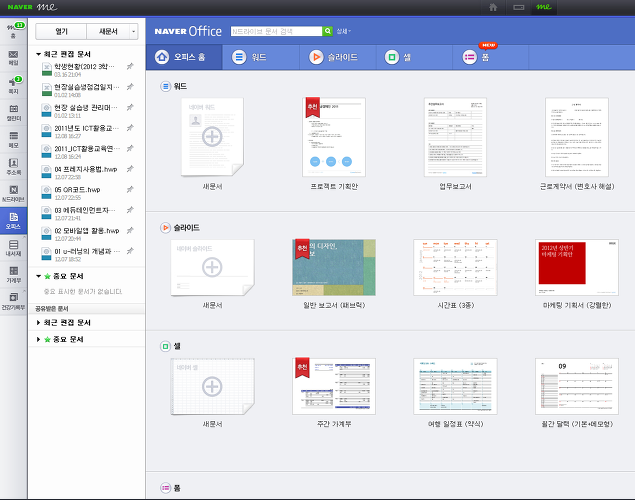
Task: Open the 가계부 sidebar icon
Action: pyautogui.click(x=13, y=274)
